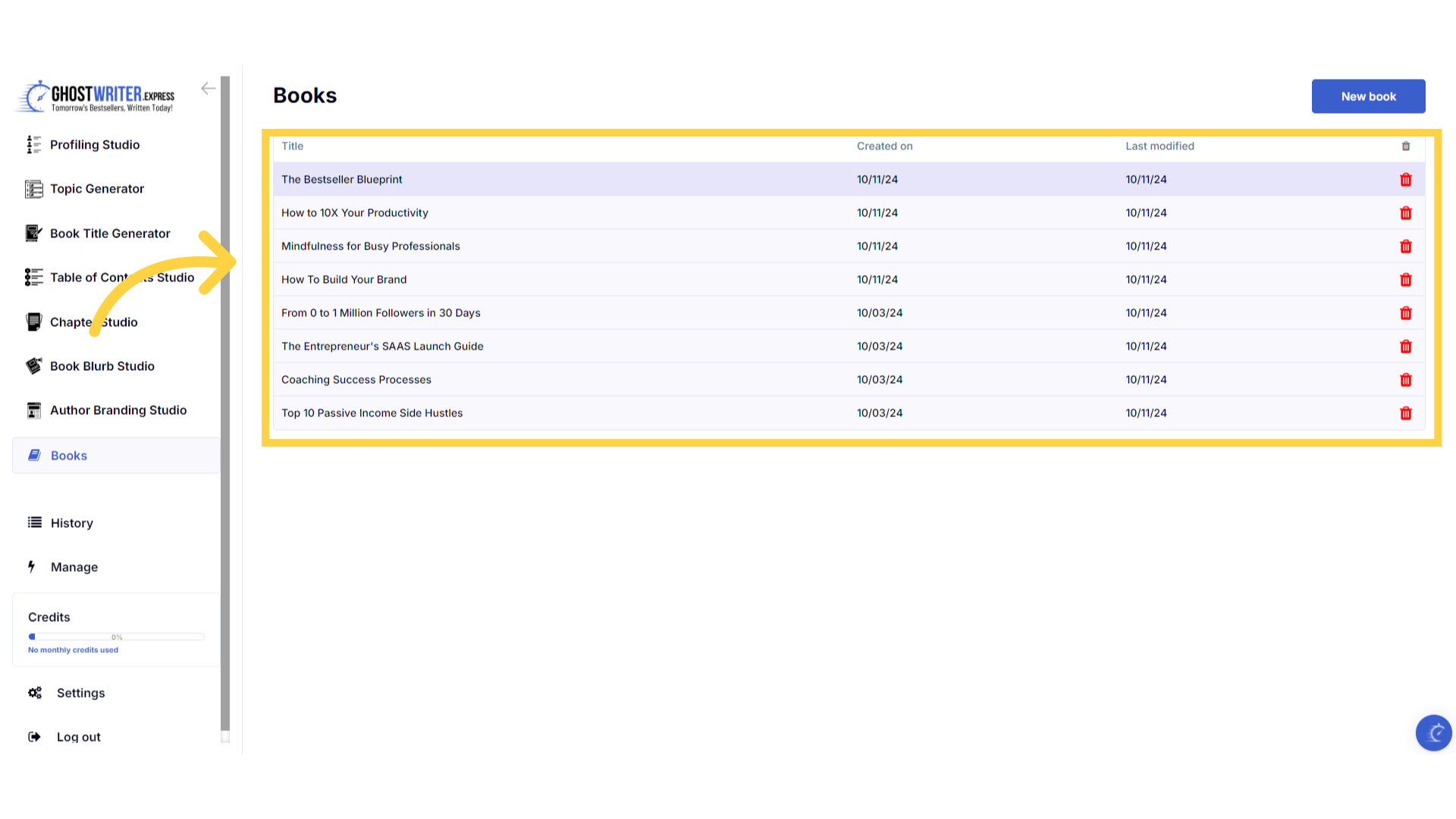Click the Credits usage progress bar
The width and height of the screenshot is (1456, 819).
(x=116, y=637)
